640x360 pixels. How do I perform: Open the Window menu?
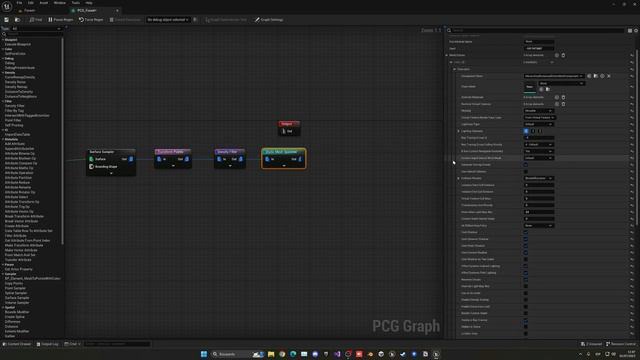click(x=60, y=3)
